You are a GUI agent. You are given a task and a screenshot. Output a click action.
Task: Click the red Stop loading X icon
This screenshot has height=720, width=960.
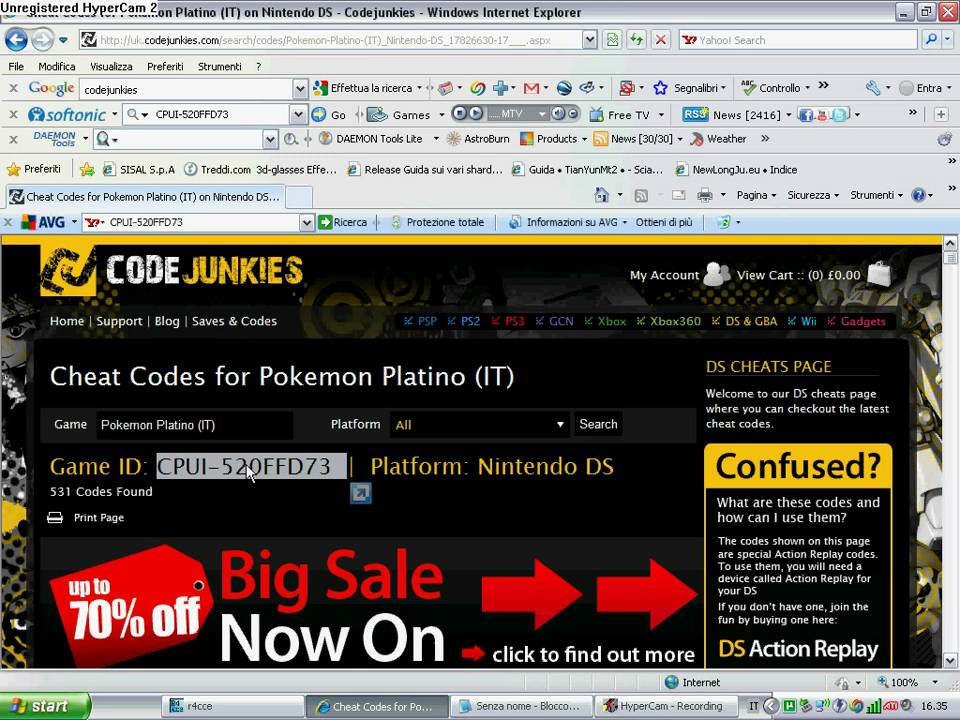661,40
